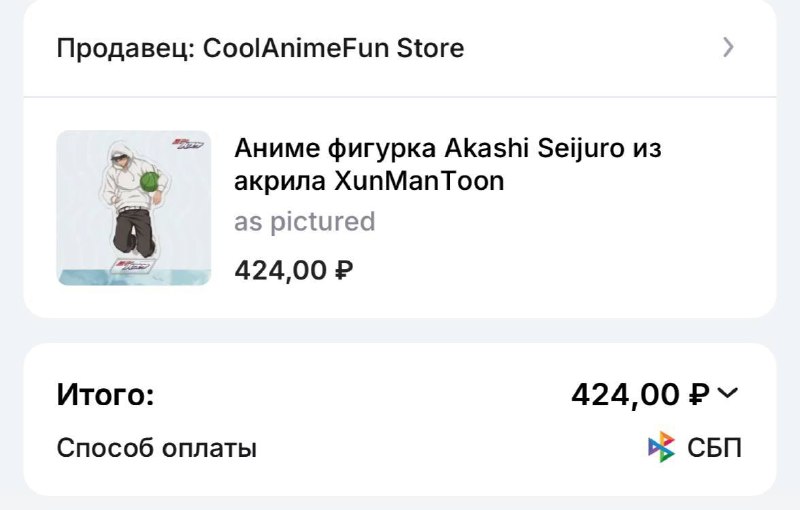Open the Akashi Seijuro product title
Image resolution: width=800 pixels, height=510 pixels.
click(447, 164)
